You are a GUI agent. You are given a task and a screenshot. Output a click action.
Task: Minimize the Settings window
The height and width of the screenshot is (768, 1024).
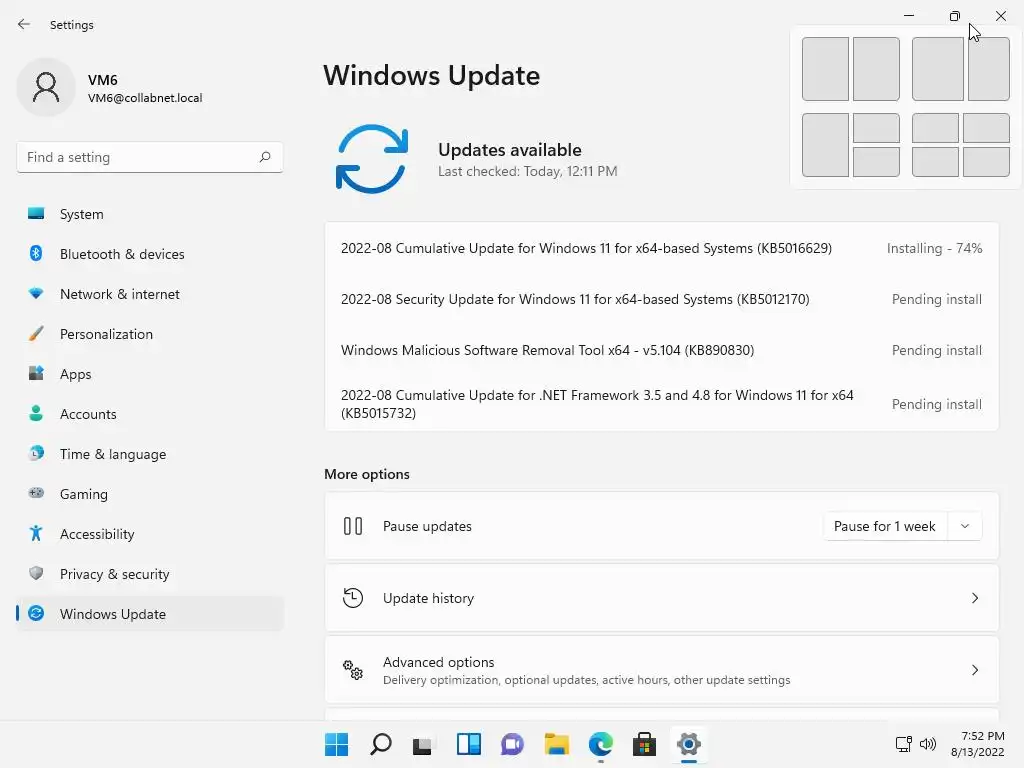[x=908, y=16]
